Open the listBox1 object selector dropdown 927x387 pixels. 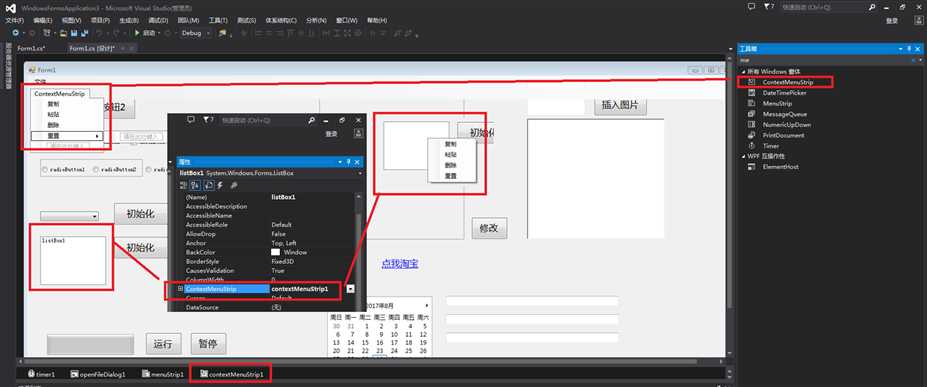click(359, 174)
